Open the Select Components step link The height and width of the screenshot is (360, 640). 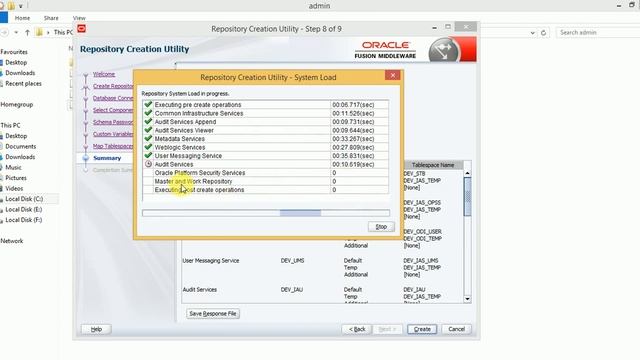(x=113, y=110)
